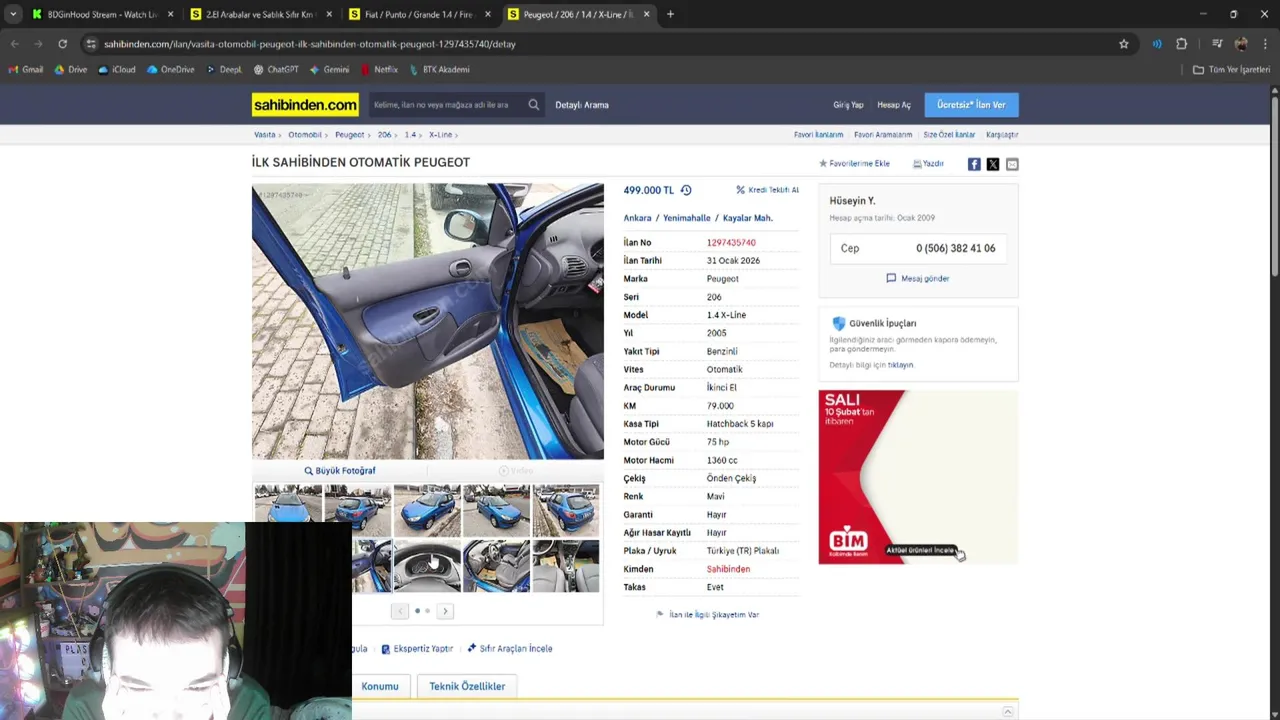Click the browser address bar URL
1280x720 pixels.
(x=310, y=44)
